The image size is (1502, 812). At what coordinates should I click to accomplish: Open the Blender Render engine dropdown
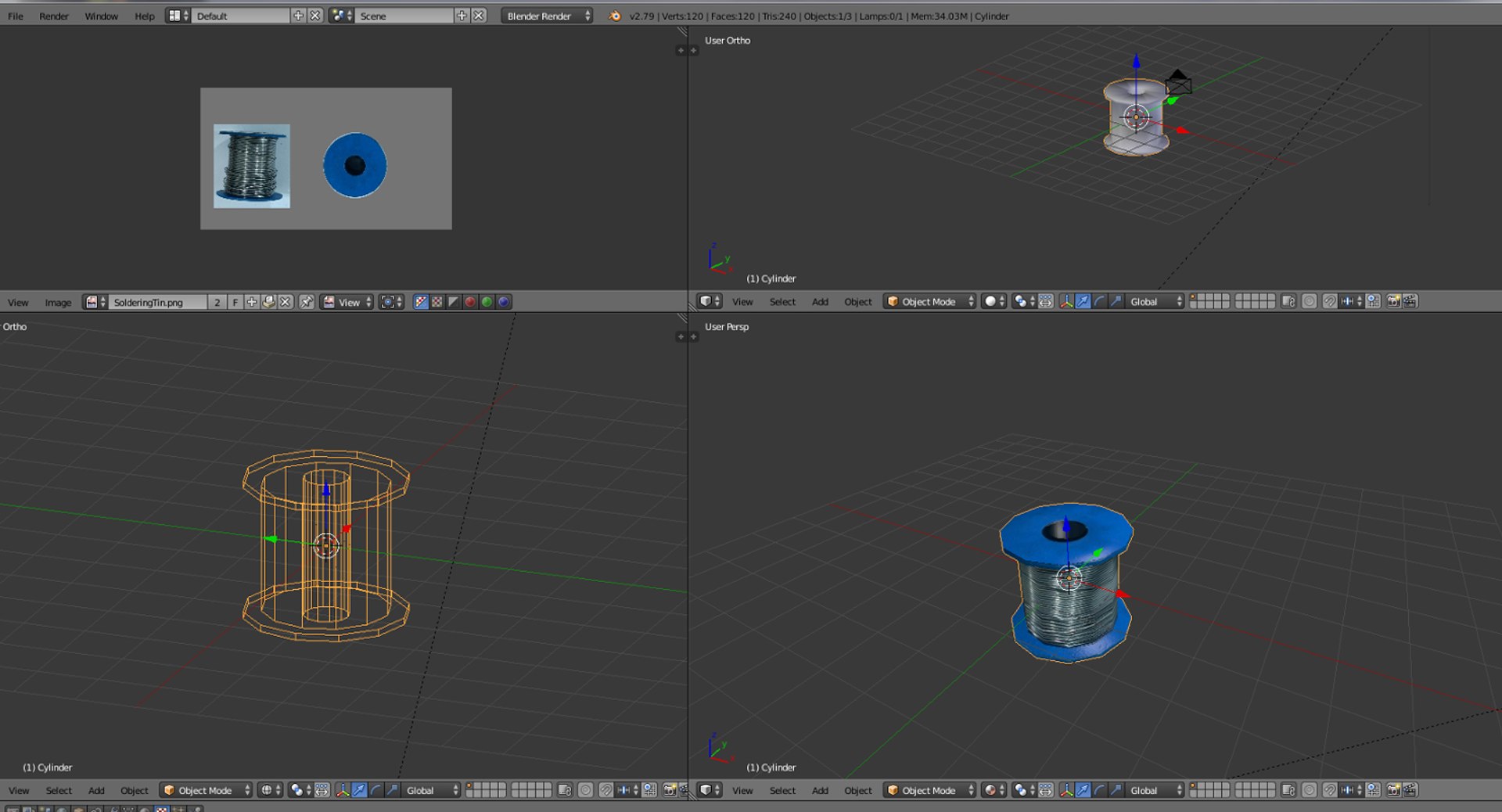click(547, 16)
